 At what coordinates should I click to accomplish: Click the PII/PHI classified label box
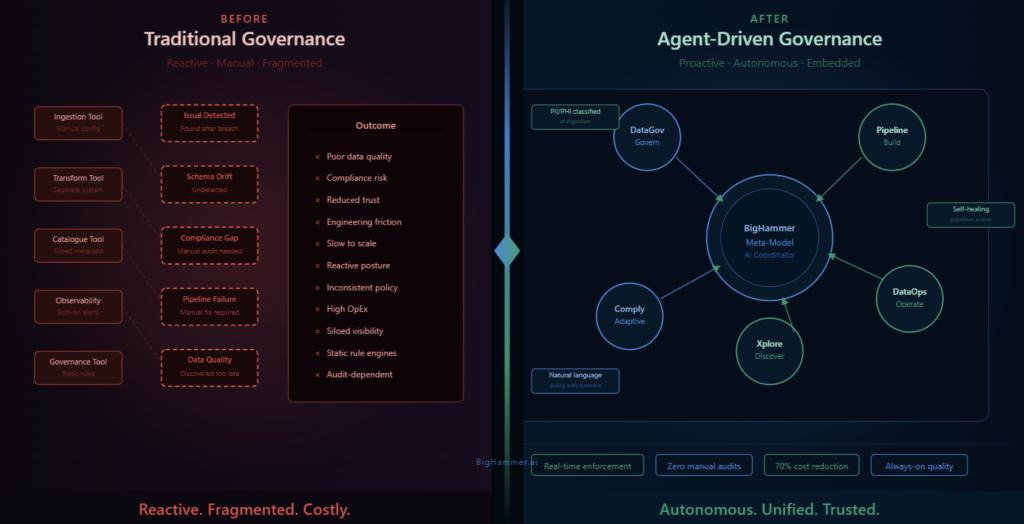tap(575, 116)
